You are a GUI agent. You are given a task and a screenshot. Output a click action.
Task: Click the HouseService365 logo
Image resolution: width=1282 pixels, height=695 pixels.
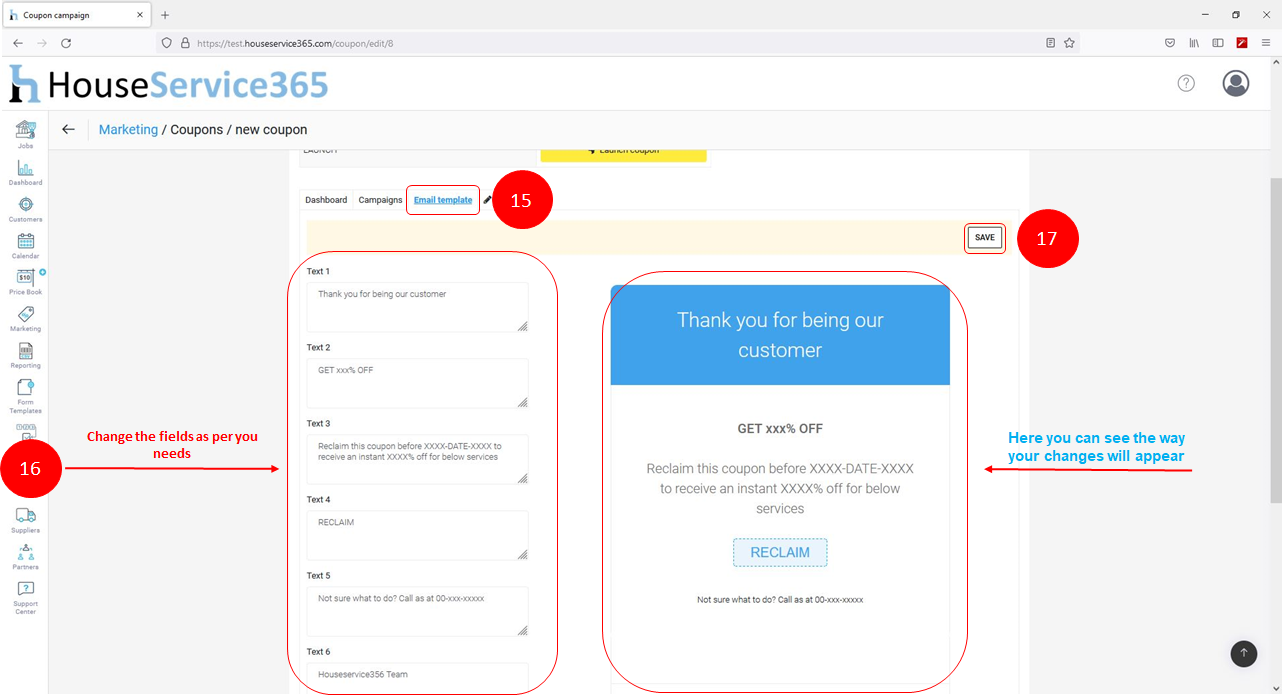pyautogui.click(x=169, y=84)
